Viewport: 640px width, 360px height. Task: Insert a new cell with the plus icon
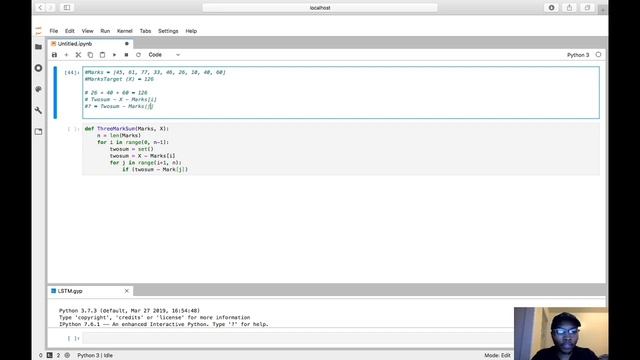[x=66, y=55]
